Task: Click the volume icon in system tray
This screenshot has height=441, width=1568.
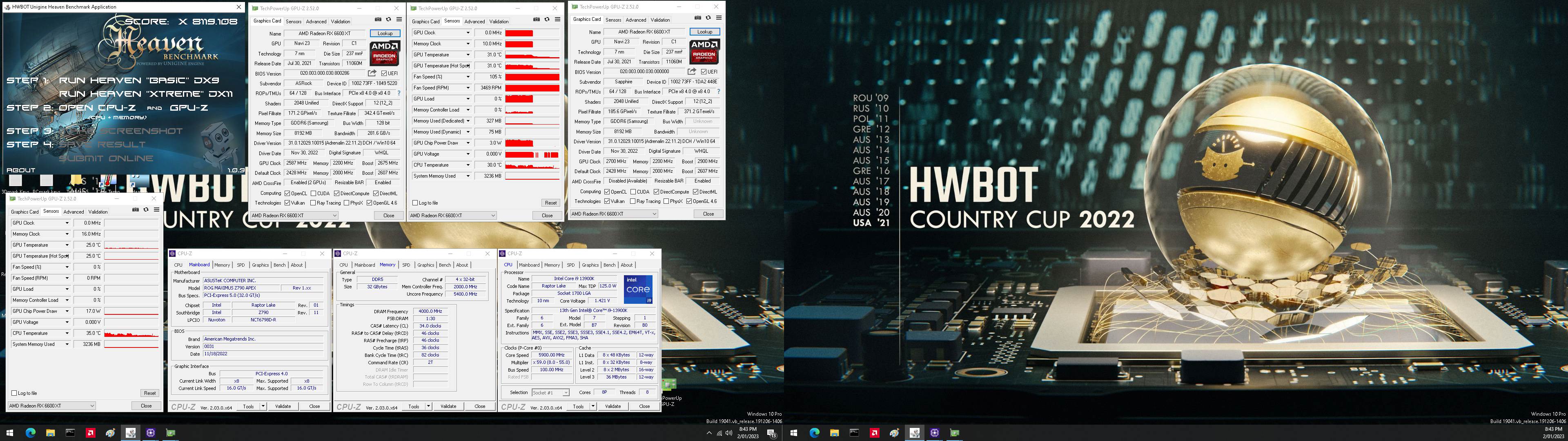Action: coord(728,433)
